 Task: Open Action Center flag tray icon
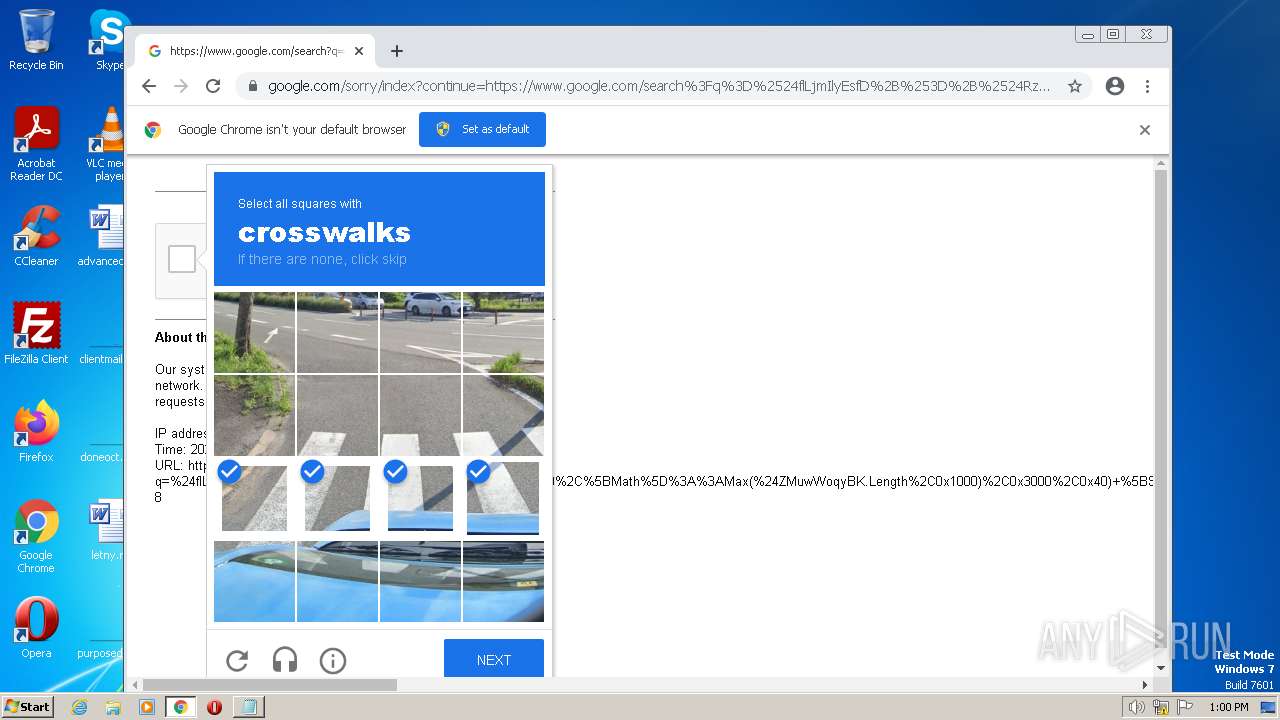1185,707
